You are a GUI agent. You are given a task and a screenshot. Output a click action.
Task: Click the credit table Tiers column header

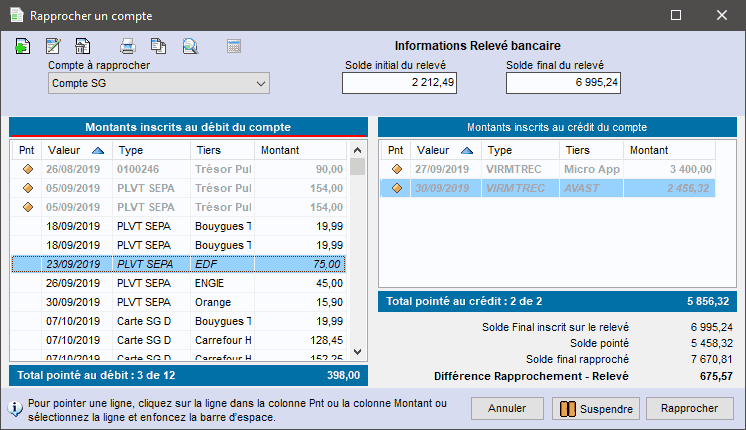point(590,150)
